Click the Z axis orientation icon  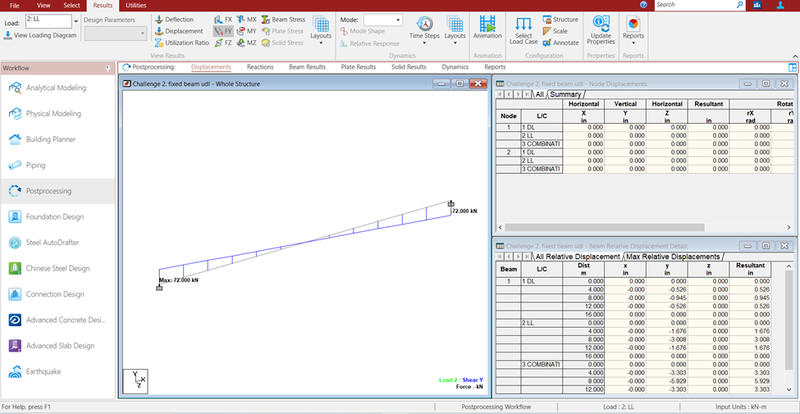pos(135,381)
